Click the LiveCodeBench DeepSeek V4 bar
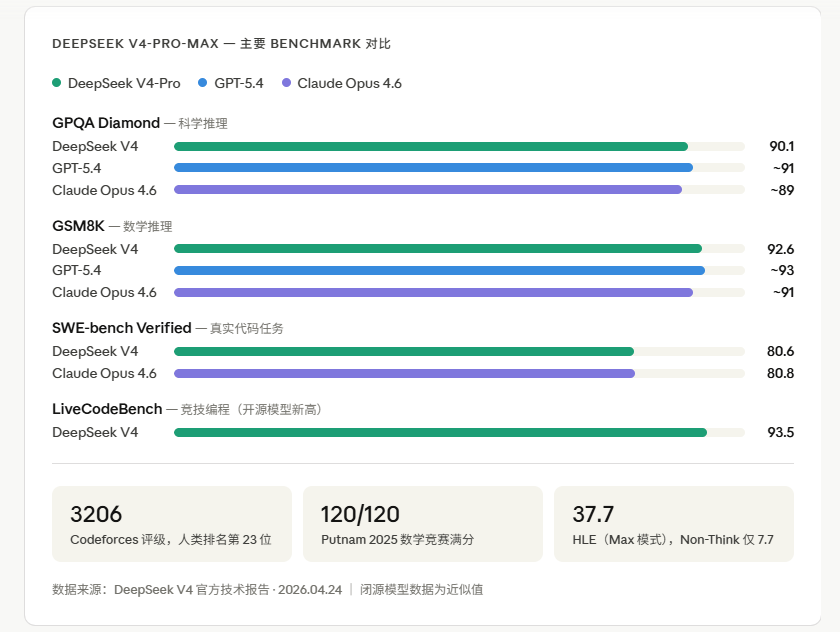840x632 pixels. (x=440, y=432)
